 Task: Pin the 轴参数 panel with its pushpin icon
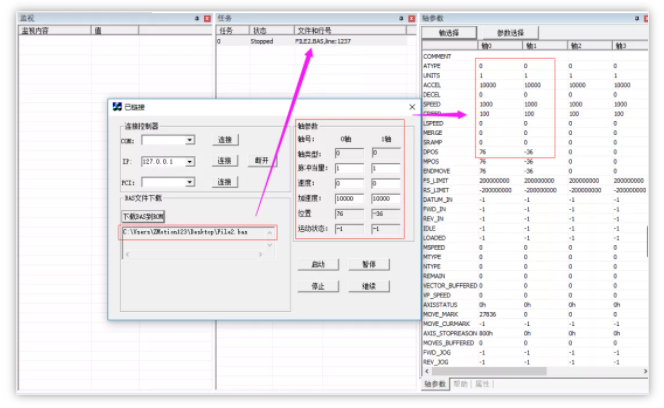pyautogui.click(x=637, y=19)
